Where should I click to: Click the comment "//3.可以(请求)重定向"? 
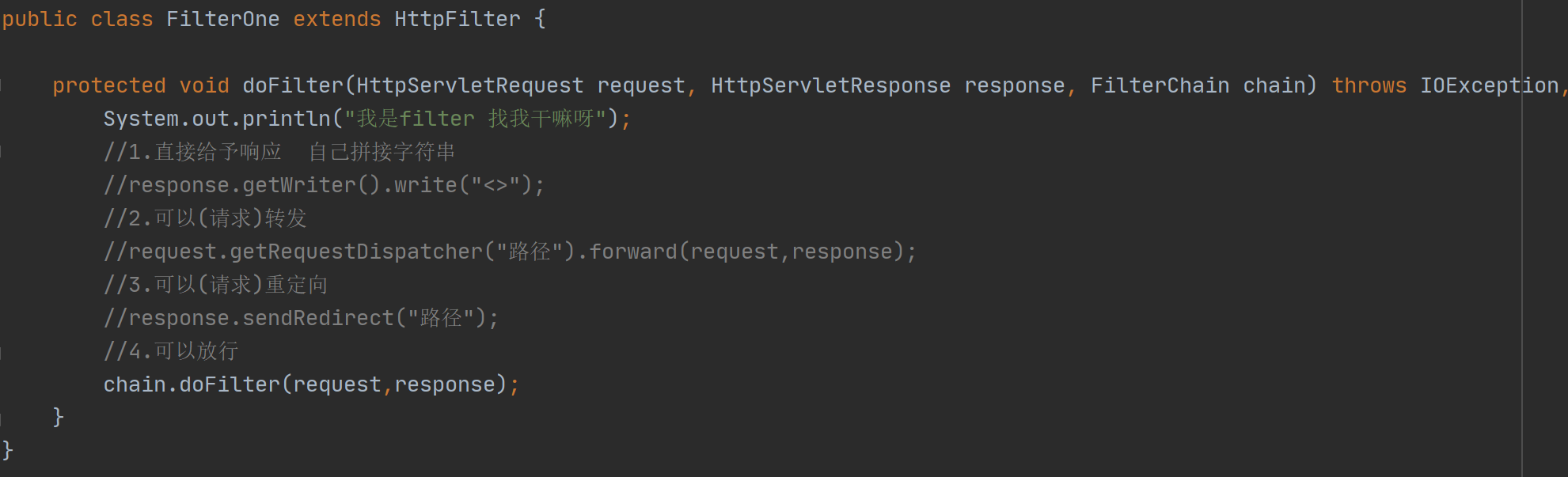click(x=215, y=285)
